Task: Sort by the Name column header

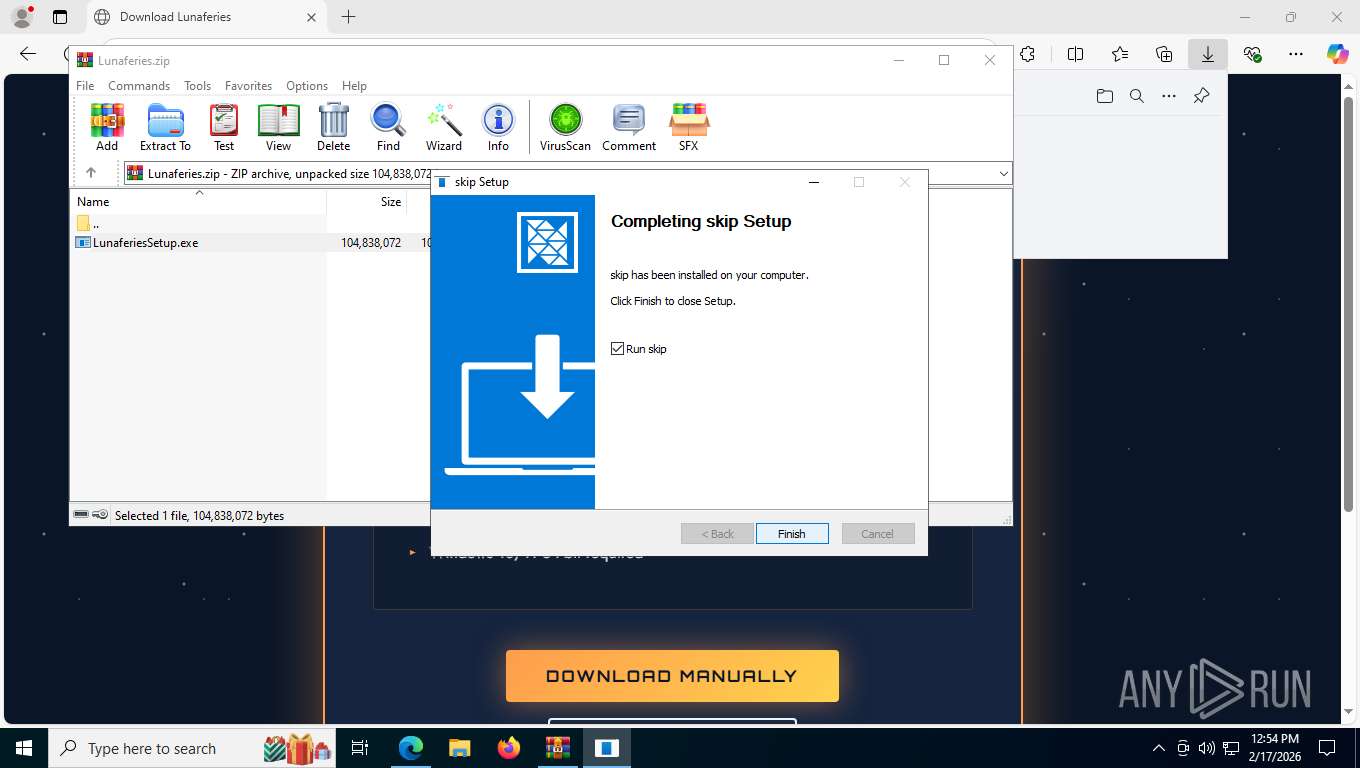Action: (198, 202)
